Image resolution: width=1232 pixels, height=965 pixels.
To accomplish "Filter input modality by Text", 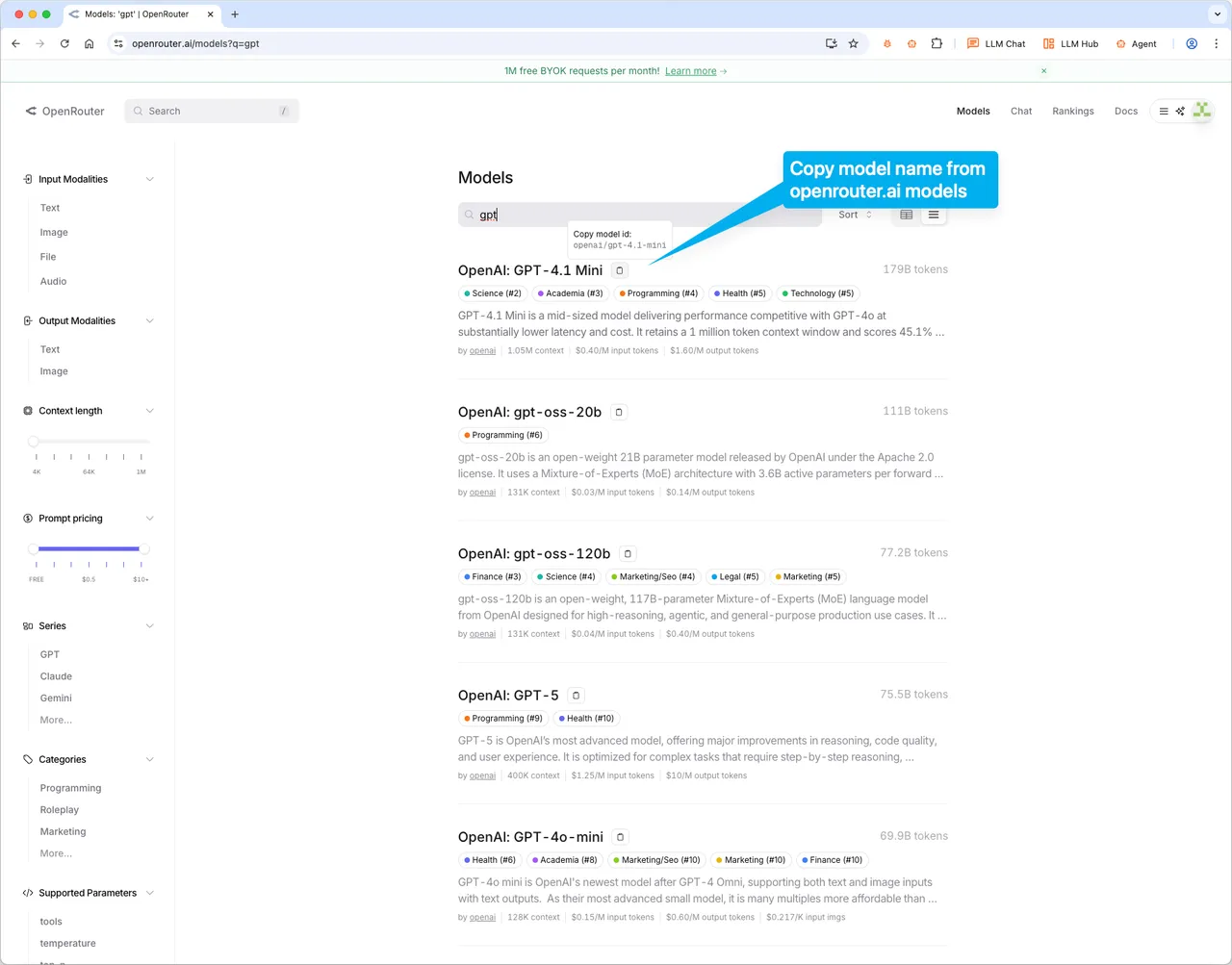I will [x=50, y=208].
